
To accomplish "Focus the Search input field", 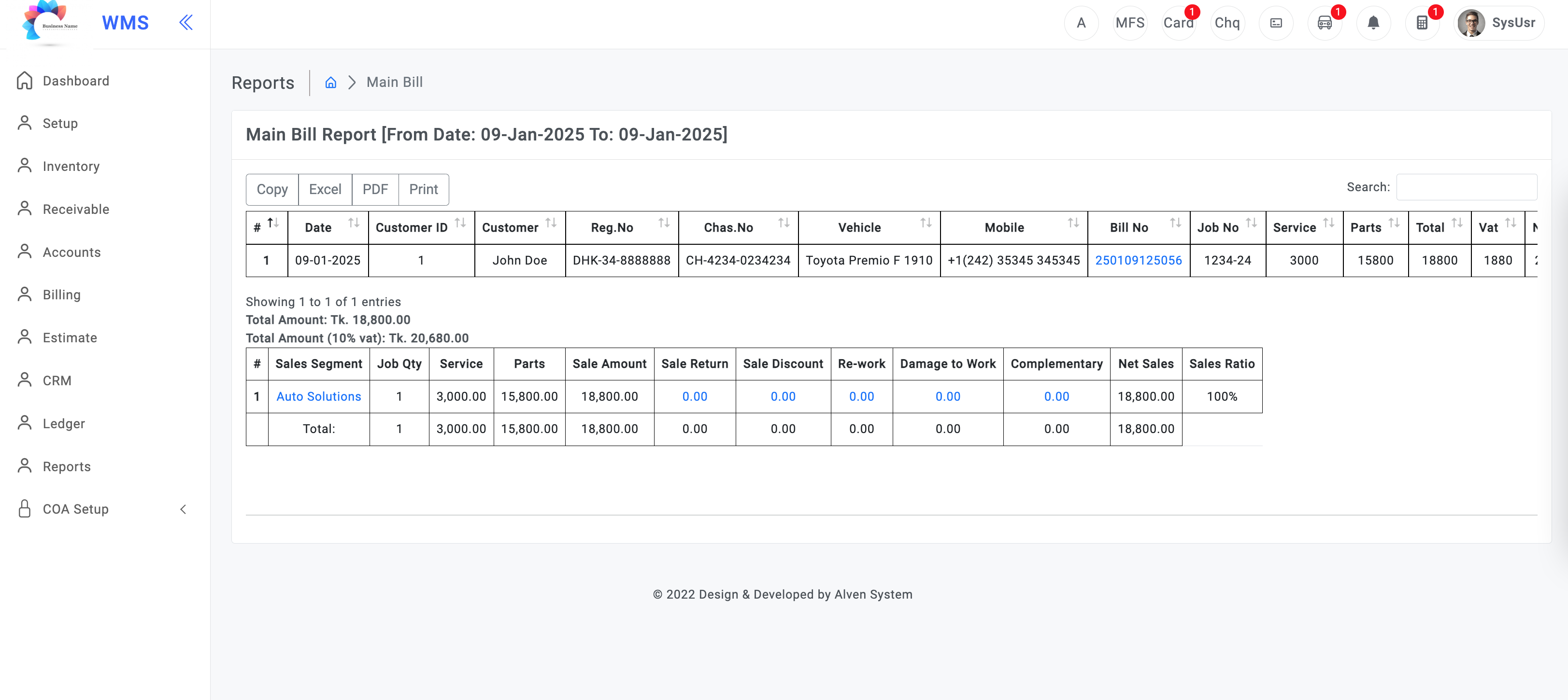I will (1467, 187).
